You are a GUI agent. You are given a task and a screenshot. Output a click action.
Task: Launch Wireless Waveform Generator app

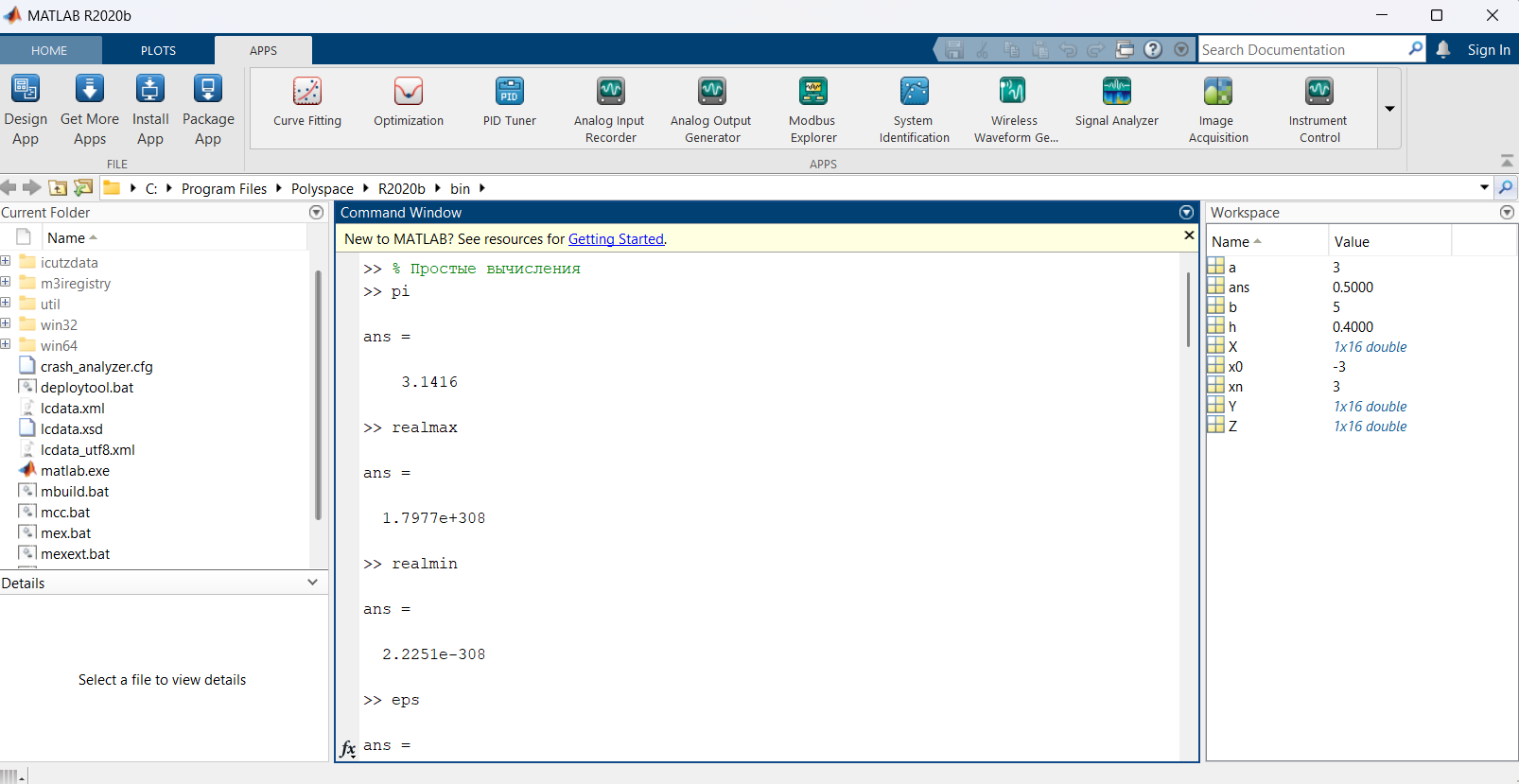pos(1015,110)
